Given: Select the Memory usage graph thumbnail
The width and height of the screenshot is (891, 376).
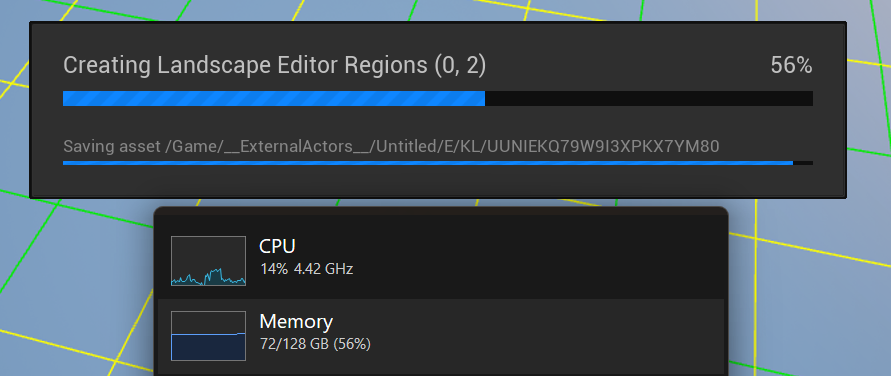Looking at the screenshot, I should [x=209, y=336].
